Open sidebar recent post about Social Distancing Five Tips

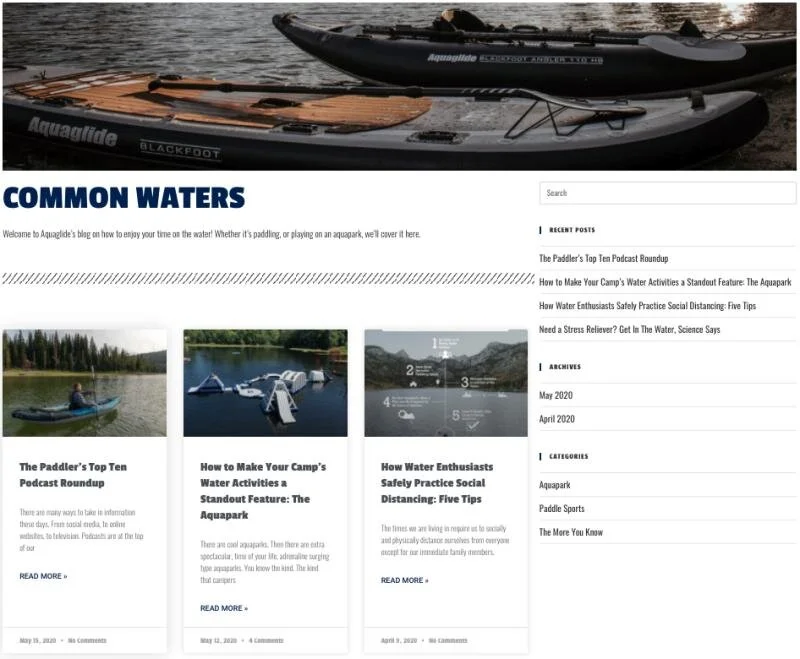(647, 306)
